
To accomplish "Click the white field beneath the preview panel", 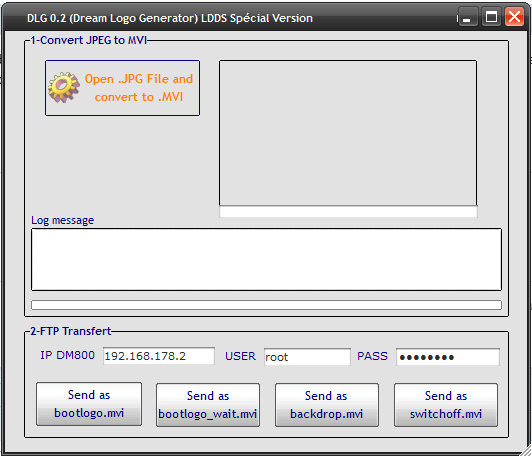I will click(x=348, y=212).
